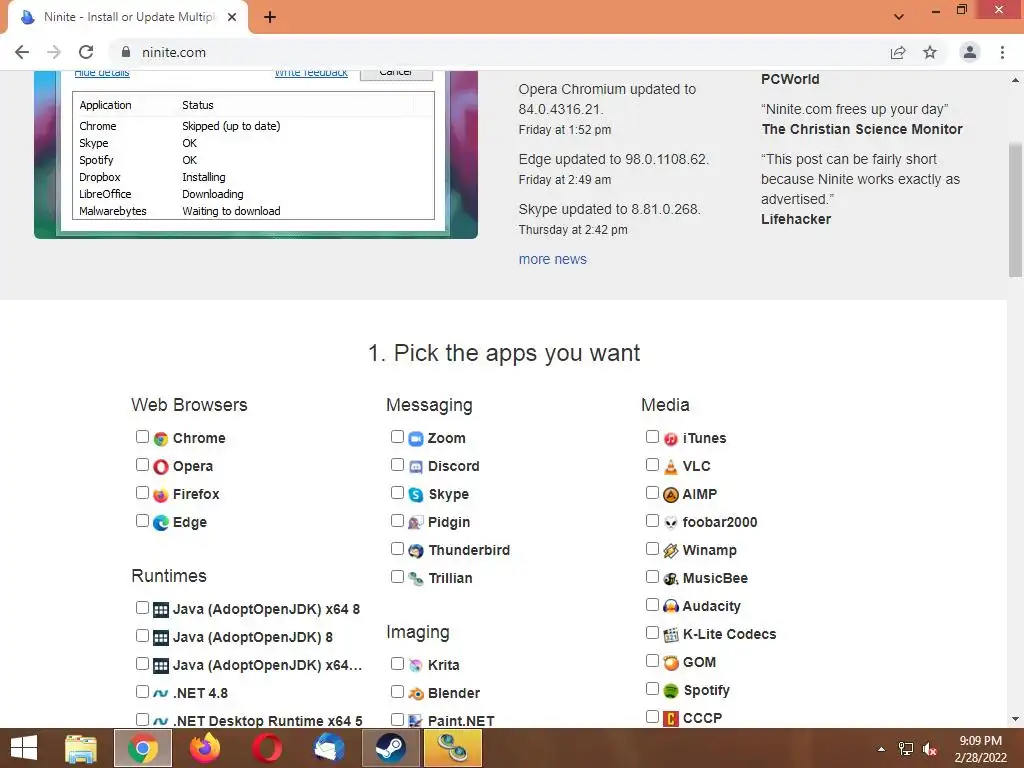Click the foobar2000 alien icon
This screenshot has width=1024, height=768.
coord(671,523)
